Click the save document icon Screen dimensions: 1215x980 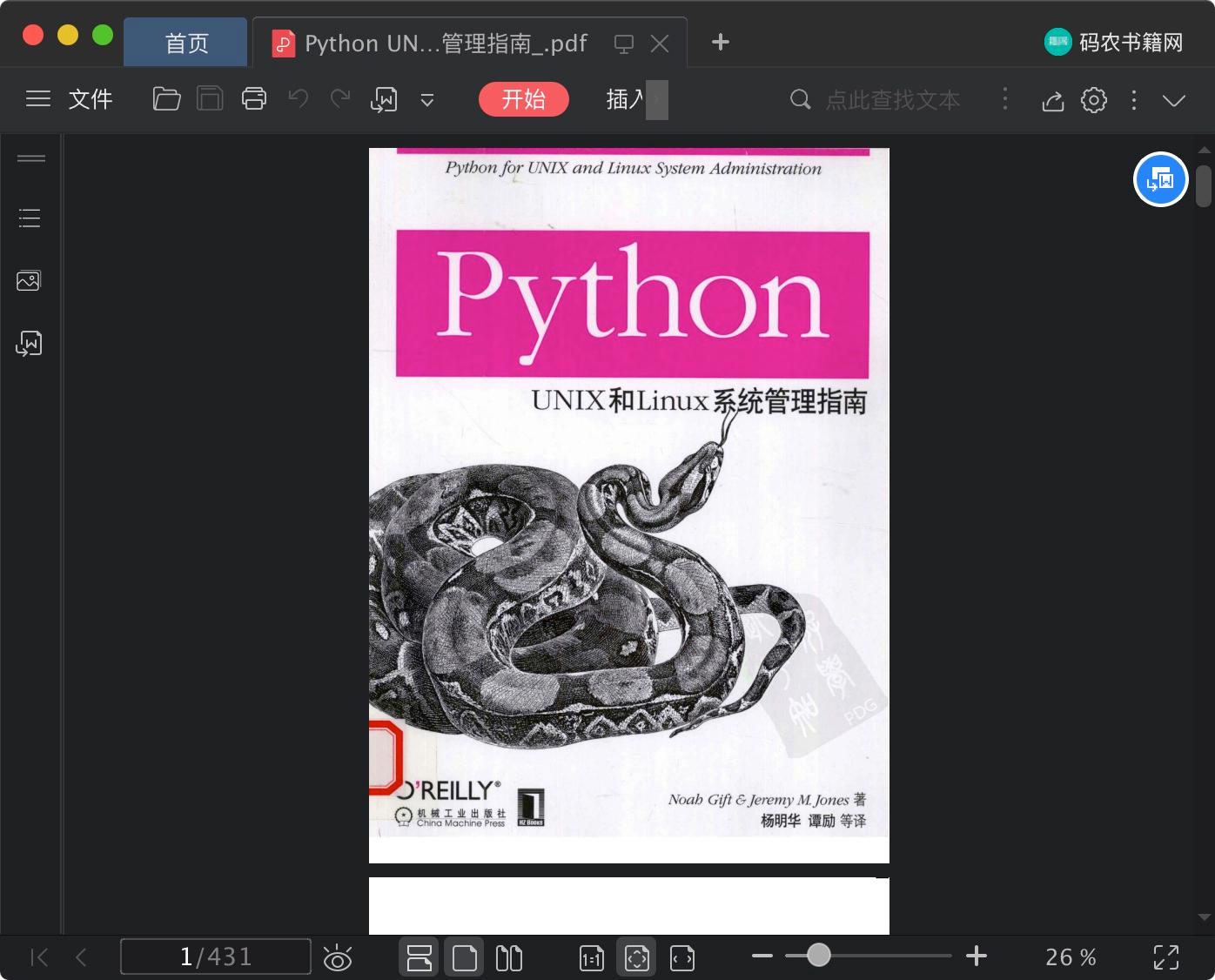pyautogui.click(x=210, y=99)
